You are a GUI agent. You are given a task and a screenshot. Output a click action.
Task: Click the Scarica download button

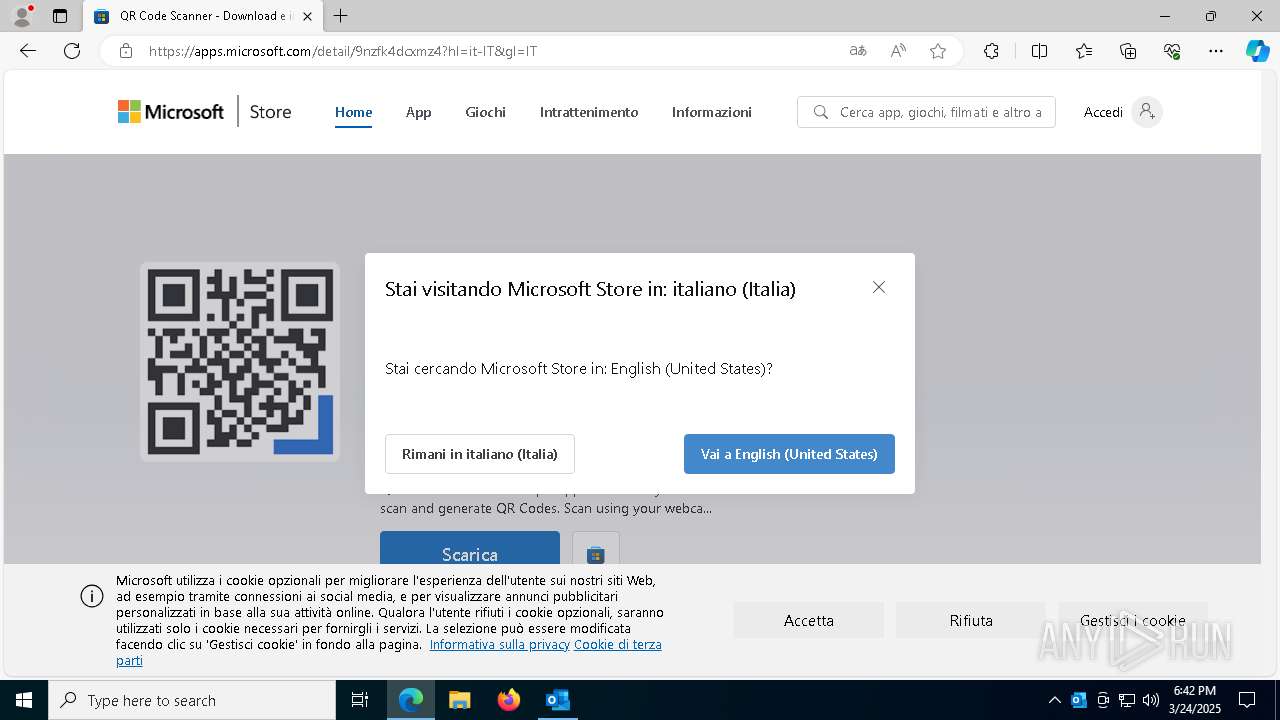[x=470, y=548]
